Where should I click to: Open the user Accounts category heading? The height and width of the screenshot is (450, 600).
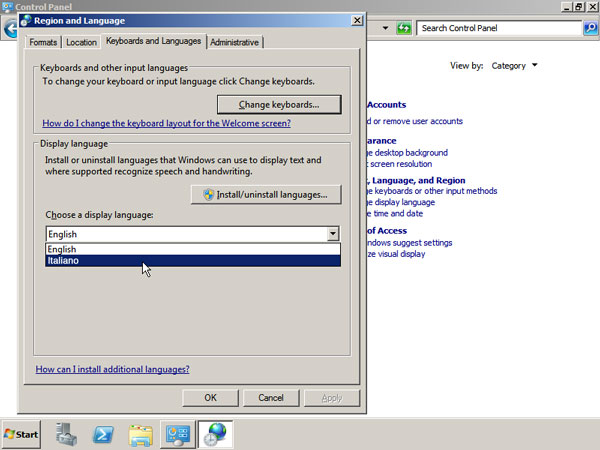point(386,105)
